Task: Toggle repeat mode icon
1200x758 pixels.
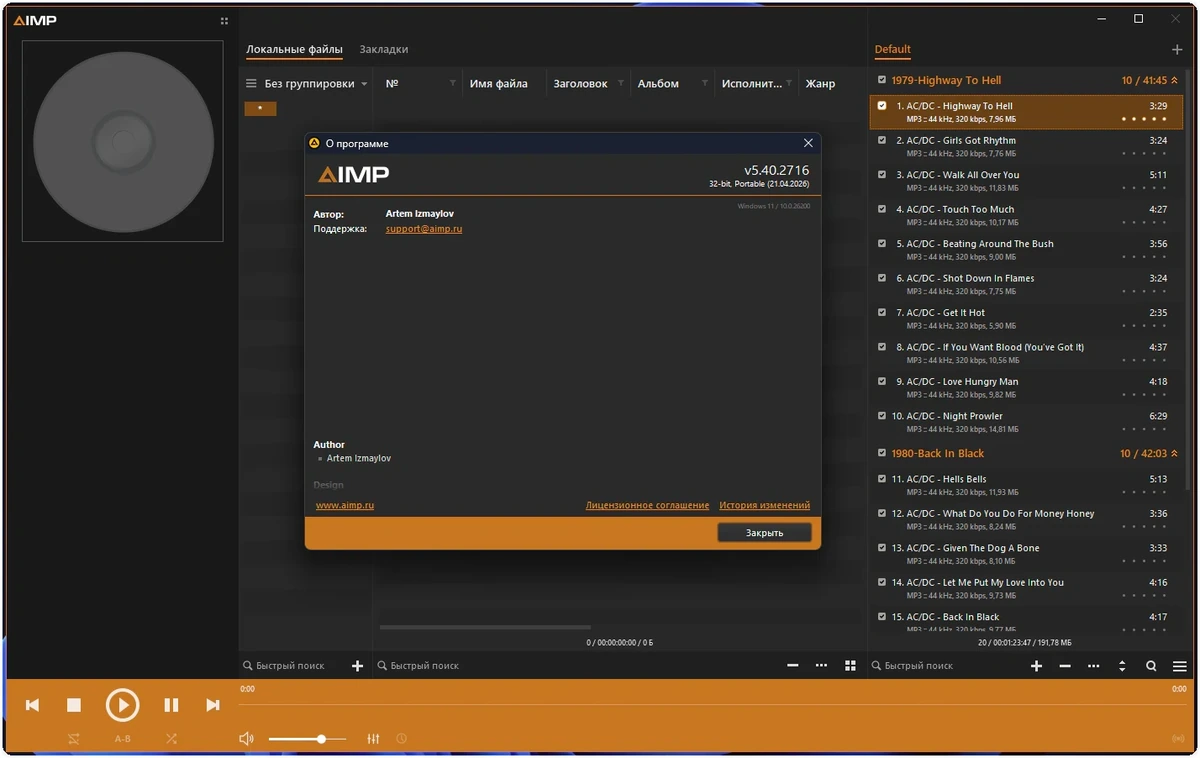Action: 74,739
